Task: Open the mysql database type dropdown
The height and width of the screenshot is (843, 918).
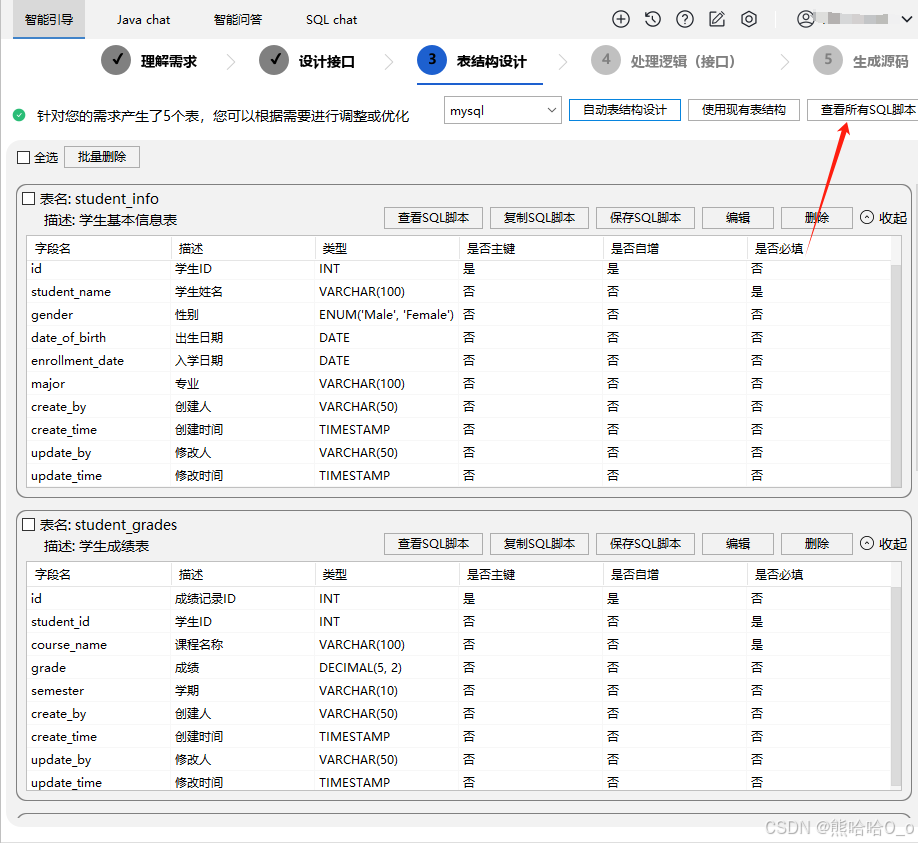Action: [503, 110]
